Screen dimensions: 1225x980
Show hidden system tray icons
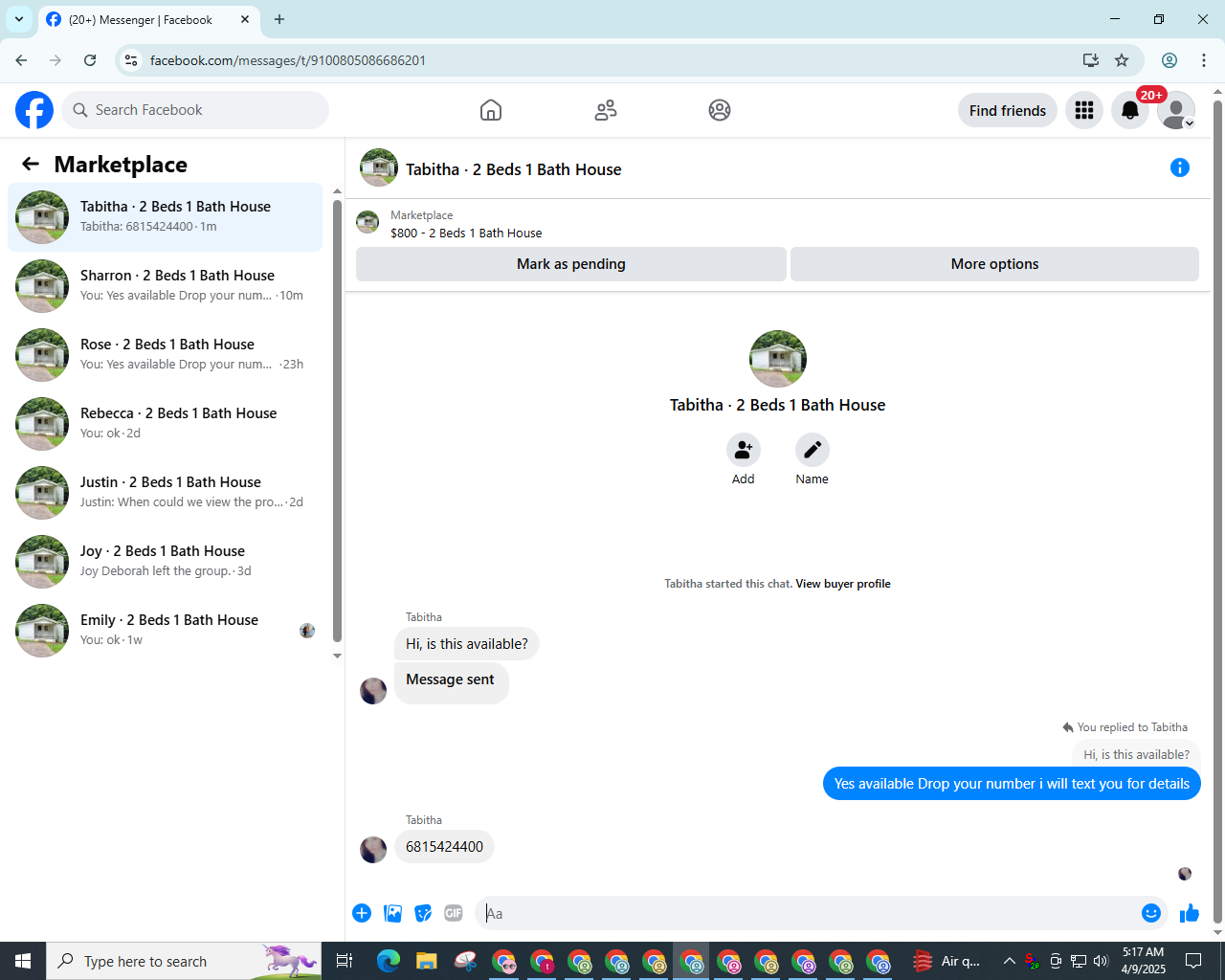click(1009, 961)
